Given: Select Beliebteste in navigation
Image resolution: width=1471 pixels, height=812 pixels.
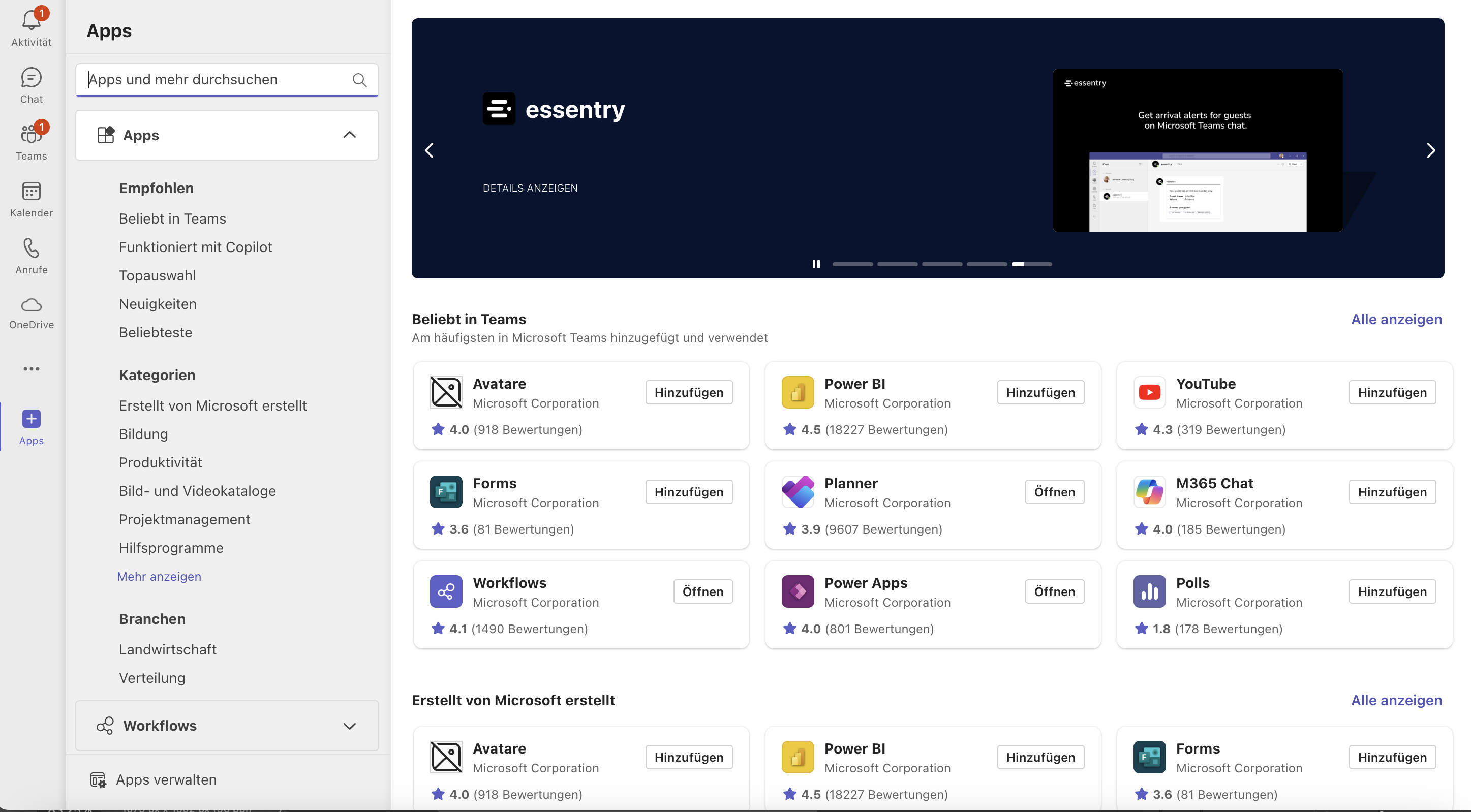Looking at the screenshot, I should [156, 333].
